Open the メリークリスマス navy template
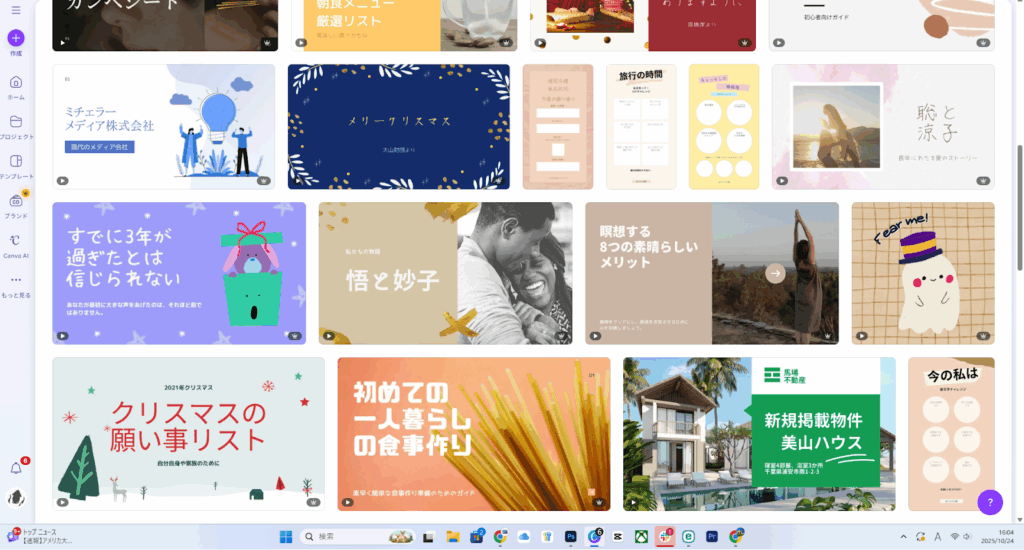Viewport: 1024px width, 550px height. pyautogui.click(x=398, y=126)
